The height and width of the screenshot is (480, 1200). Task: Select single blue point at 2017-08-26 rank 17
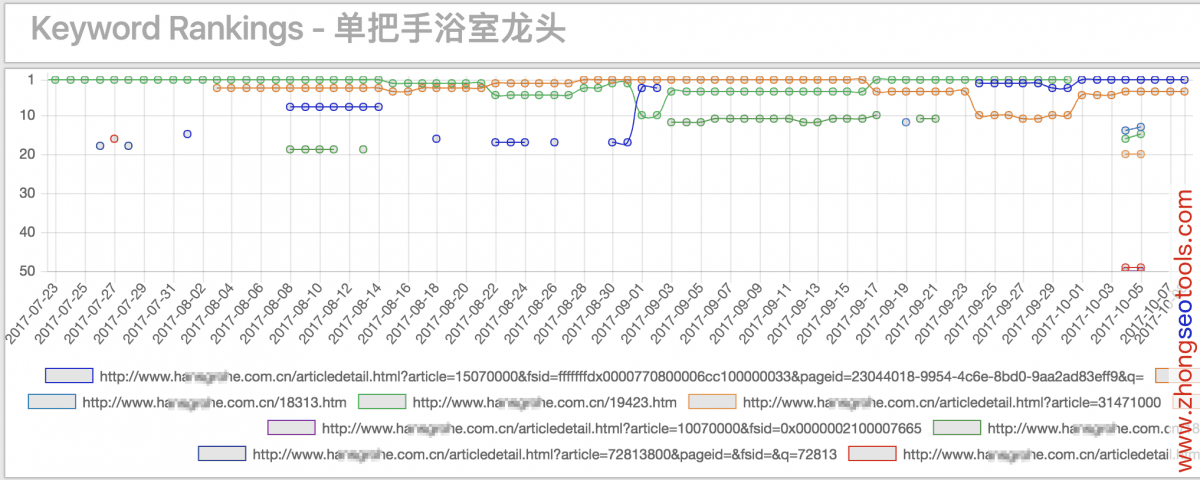point(554,142)
